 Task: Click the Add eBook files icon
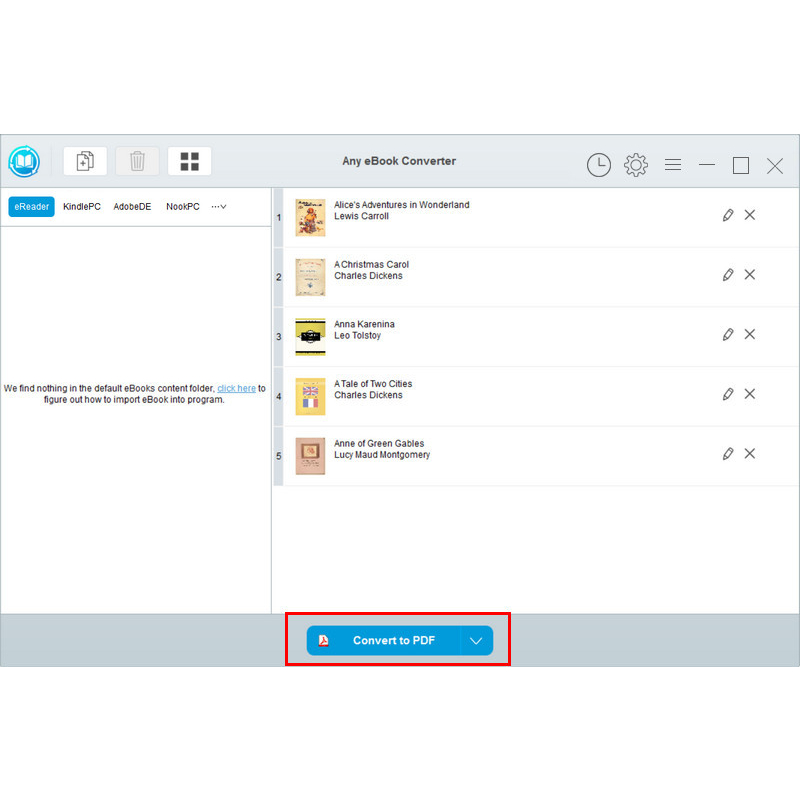tap(85, 161)
